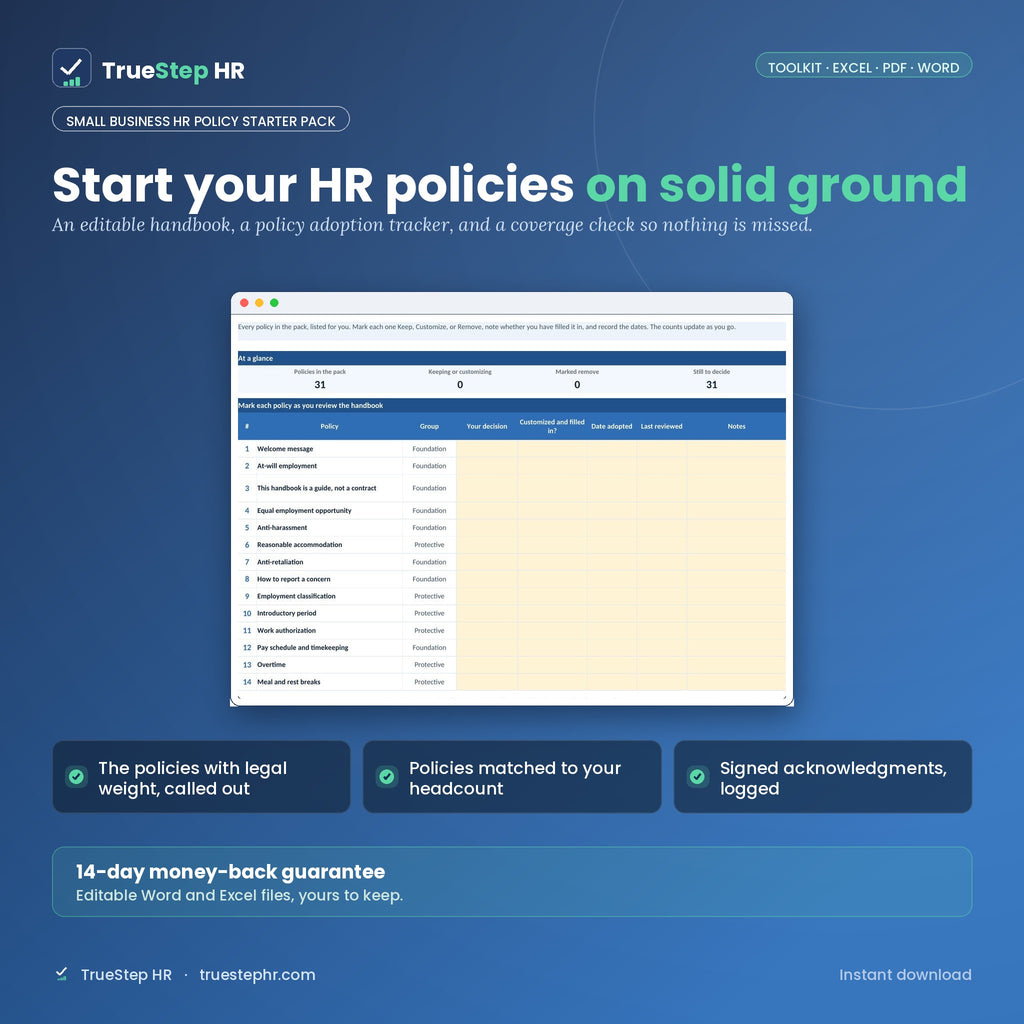Click the 'Group' column header
Screen dimensions: 1024x1024
pos(429,426)
